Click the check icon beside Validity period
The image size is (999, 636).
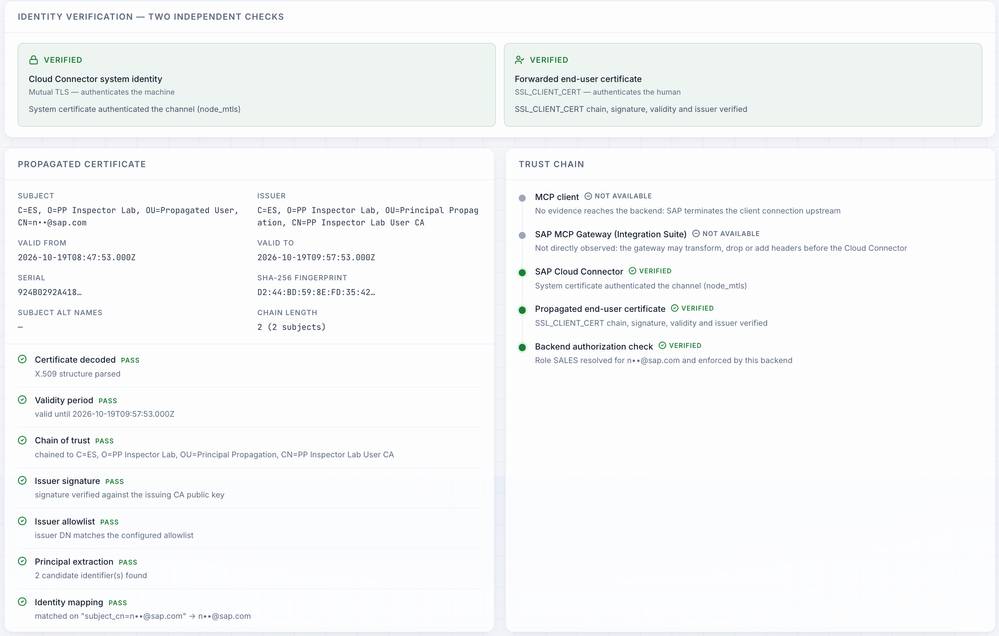point(22,400)
